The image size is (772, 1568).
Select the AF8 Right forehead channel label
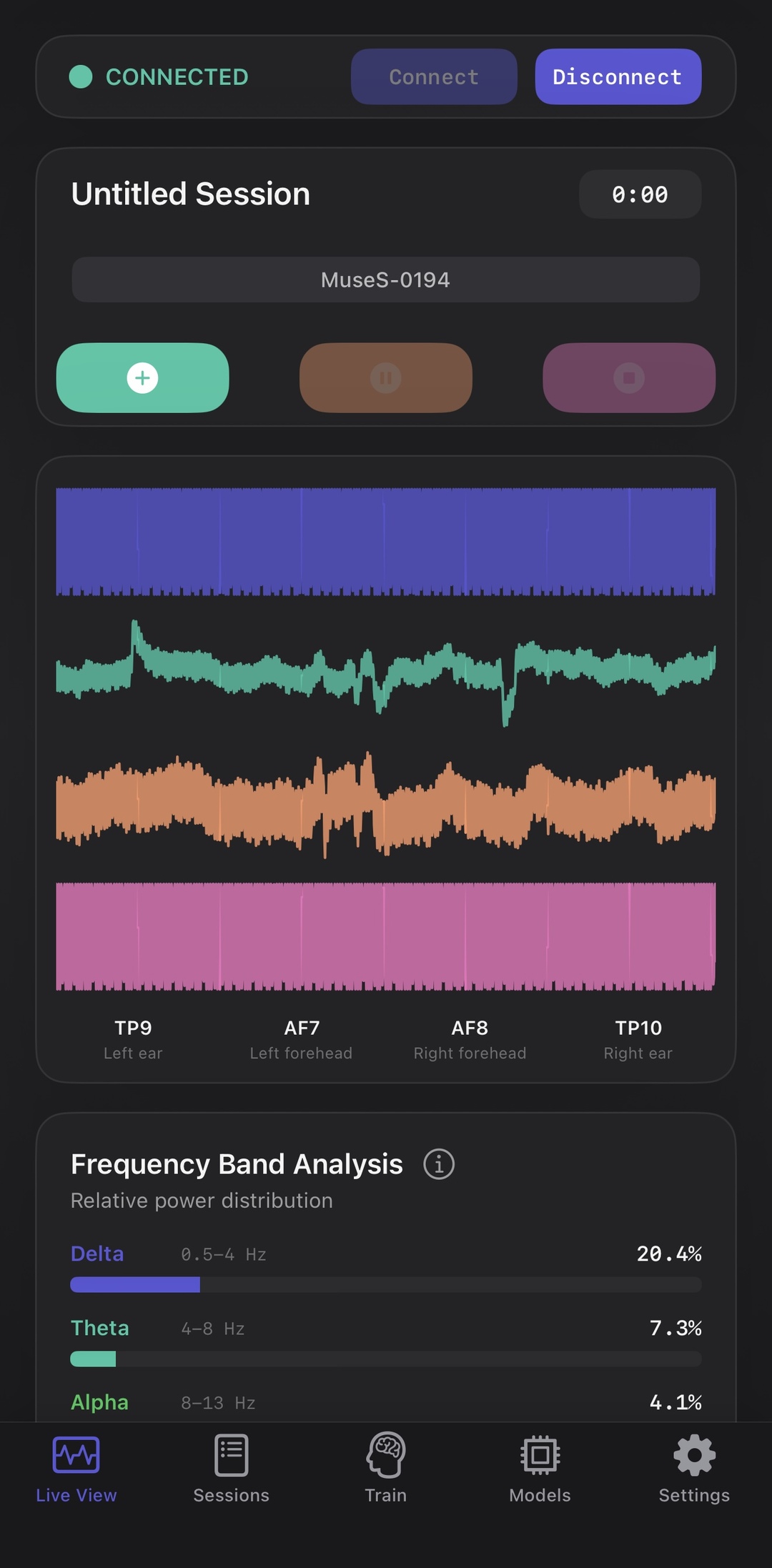point(470,1039)
